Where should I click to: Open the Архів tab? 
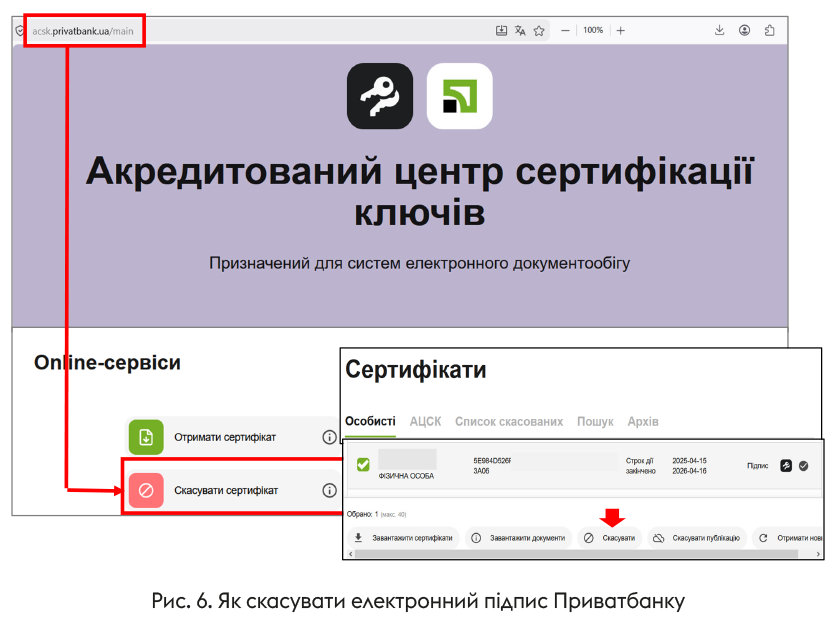[643, 421]
